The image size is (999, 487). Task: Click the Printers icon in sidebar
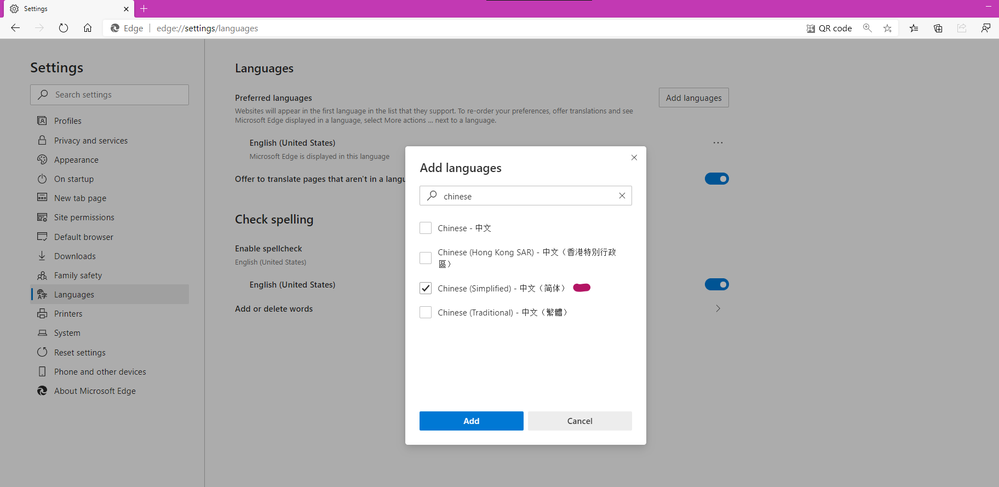click(42, 314)
